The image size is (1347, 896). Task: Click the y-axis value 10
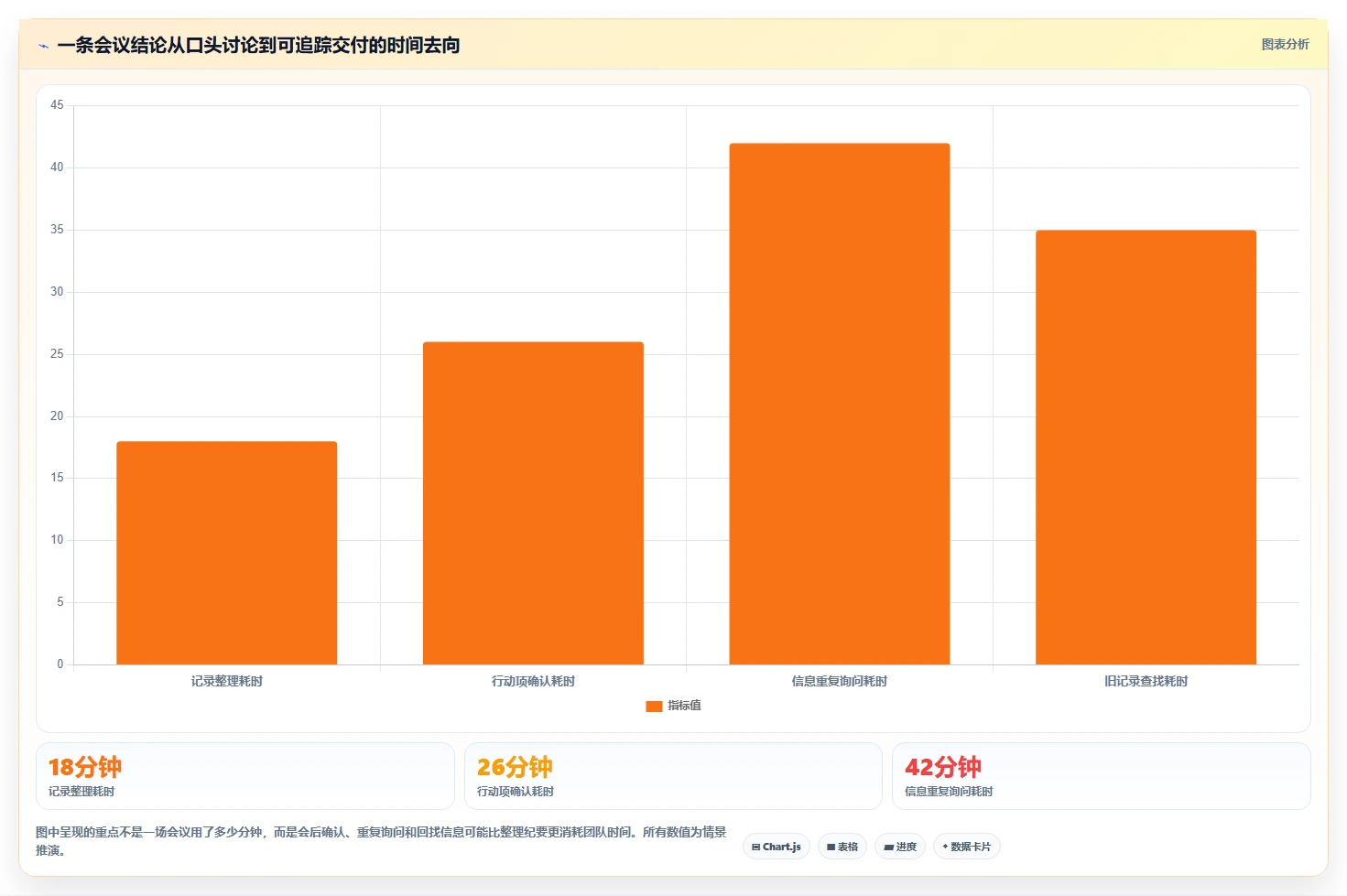[x=57, y=540]
